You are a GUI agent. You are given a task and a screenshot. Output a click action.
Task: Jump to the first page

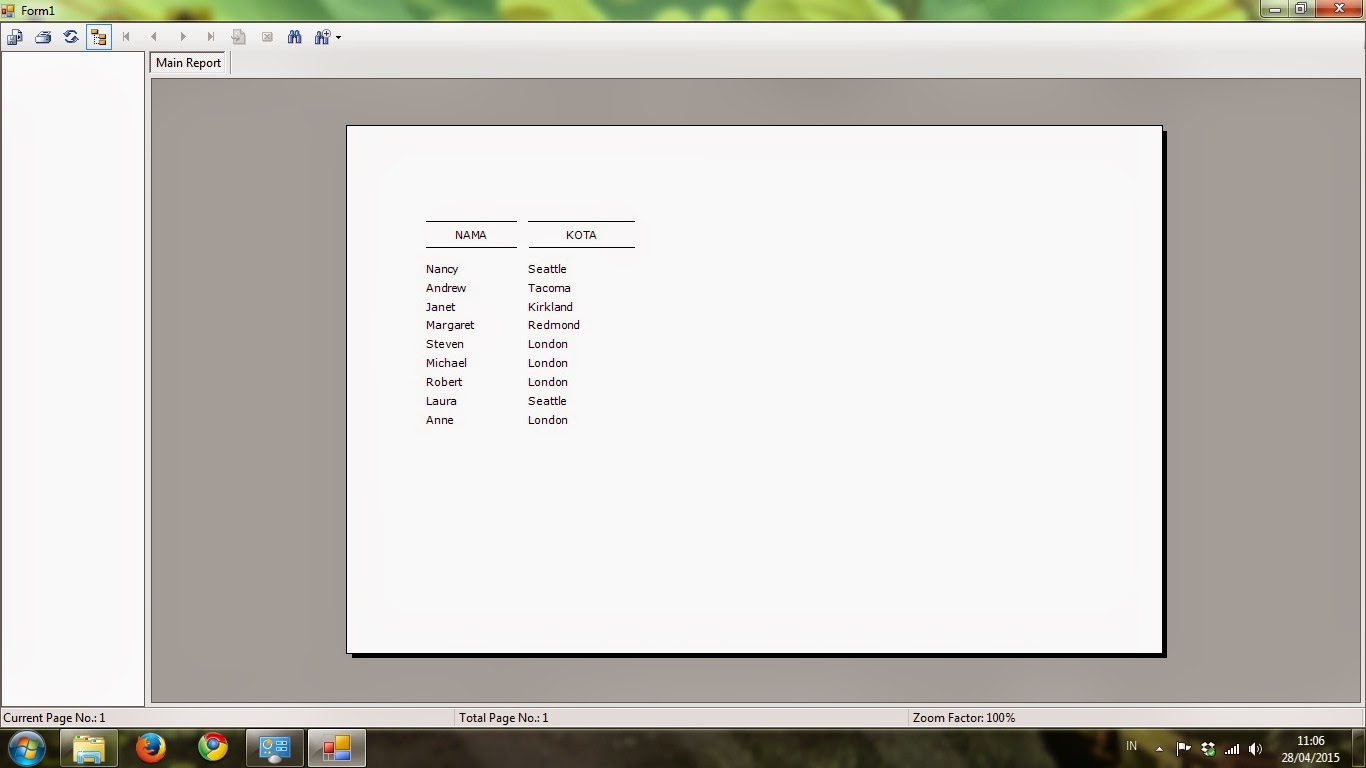pos(126,37)
